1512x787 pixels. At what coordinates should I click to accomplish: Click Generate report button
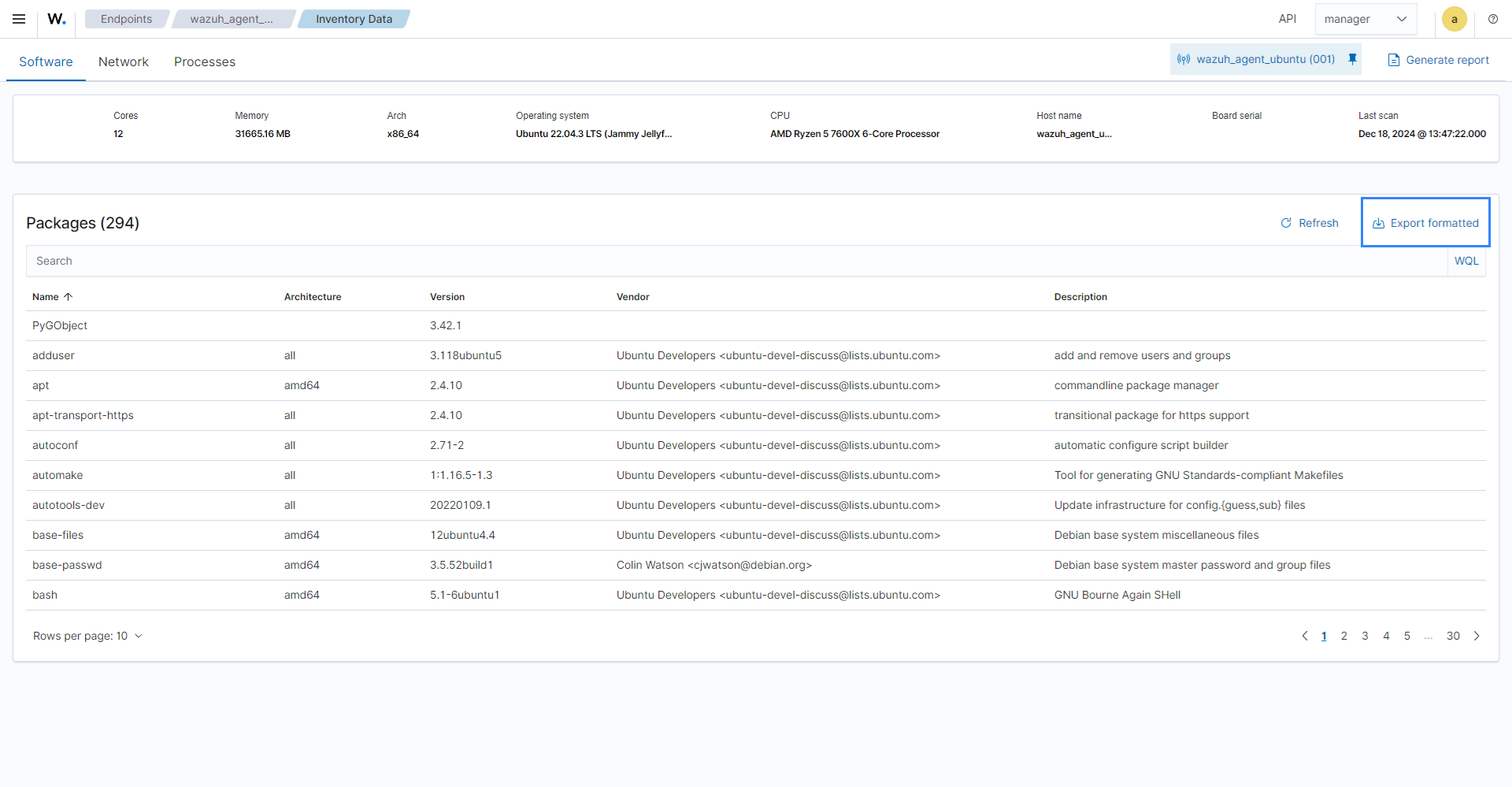click(1438, 60)
